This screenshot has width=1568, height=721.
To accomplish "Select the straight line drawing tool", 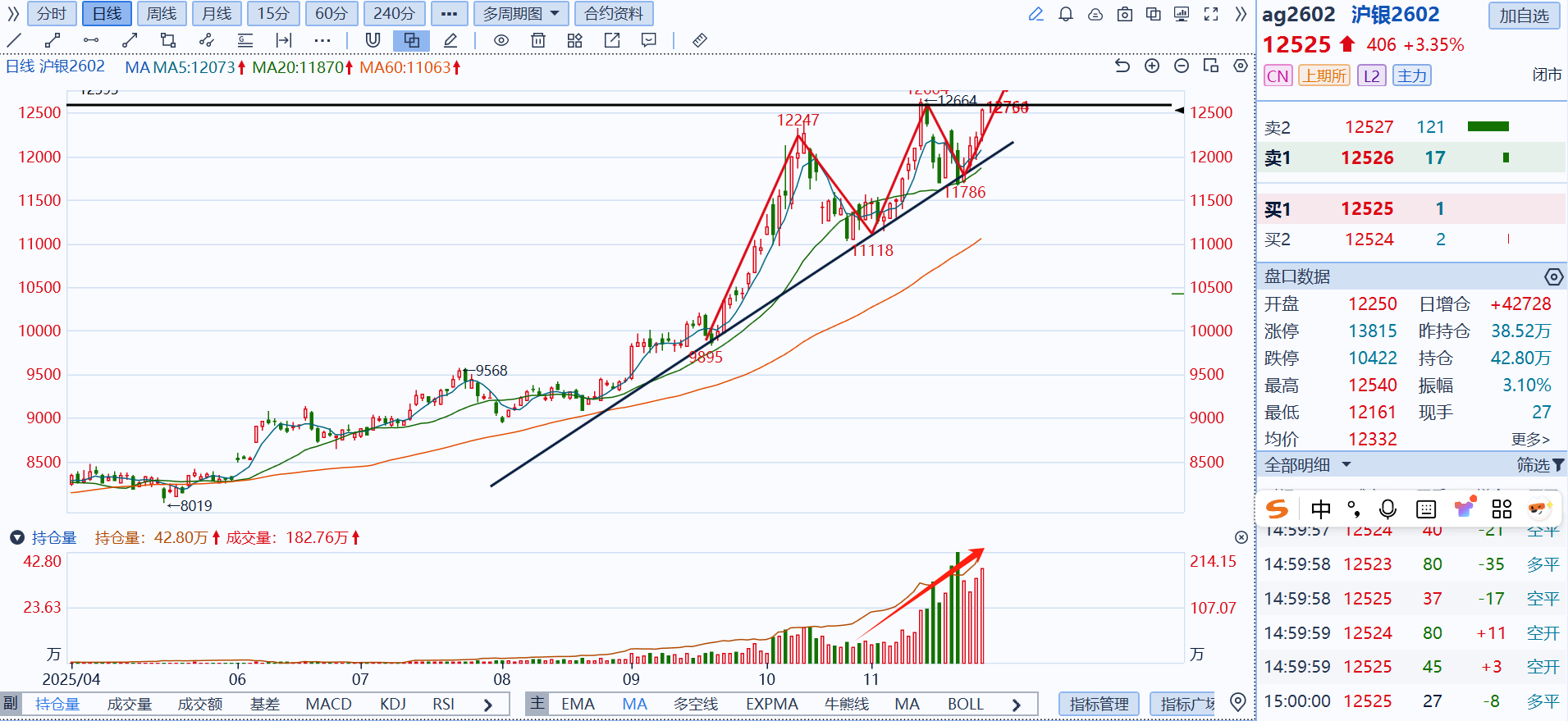I will point(14,40).
